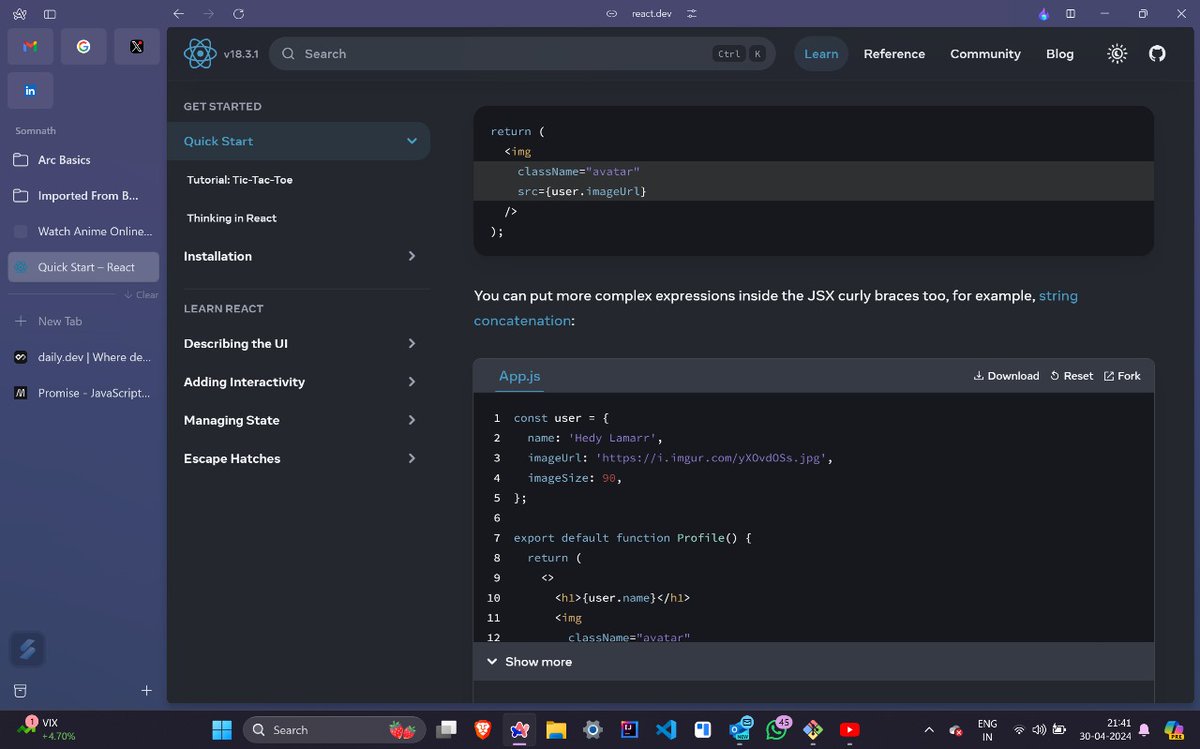Open WhatsApp from the taskbar
The height and width of the screenshot is (749, 1200).
coord(777,730)
